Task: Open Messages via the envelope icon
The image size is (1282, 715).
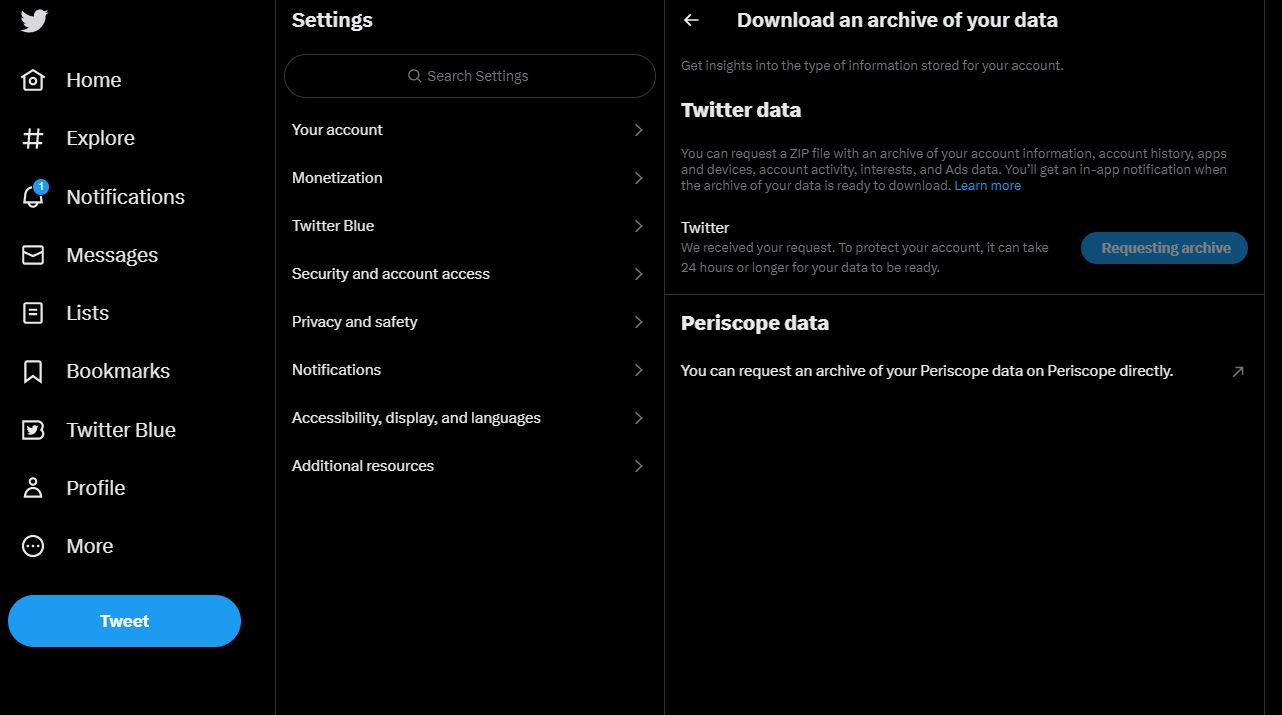Action: click(x=33, y=254)
